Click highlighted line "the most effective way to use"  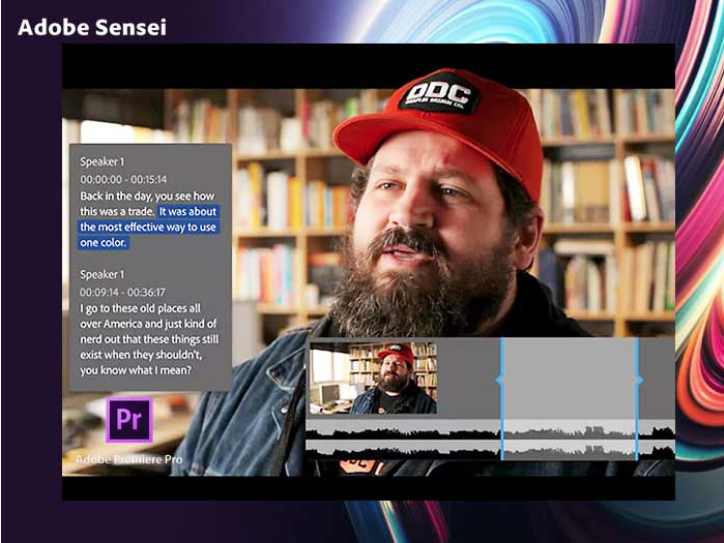click(148, 227)
